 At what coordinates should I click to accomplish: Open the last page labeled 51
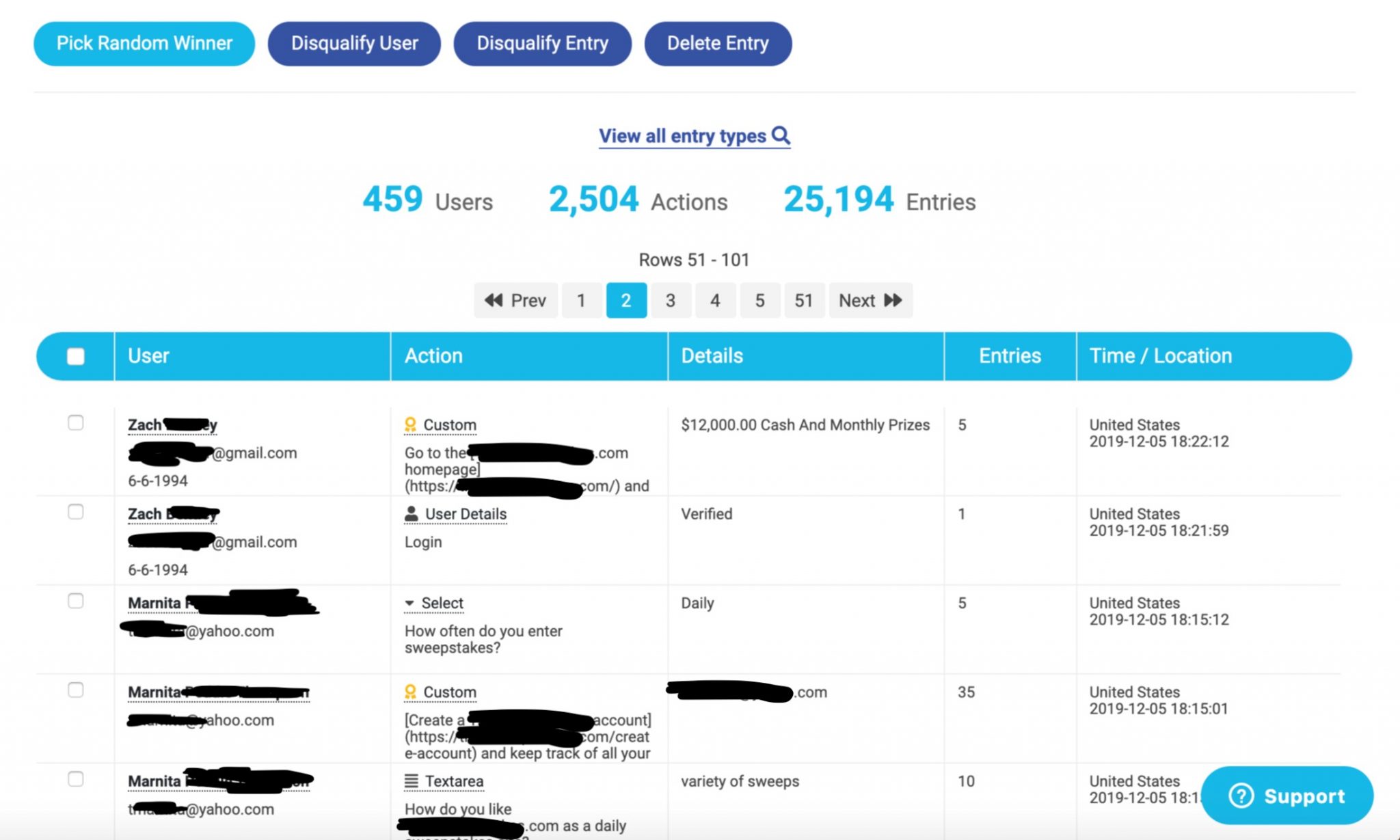pos(804,300)
